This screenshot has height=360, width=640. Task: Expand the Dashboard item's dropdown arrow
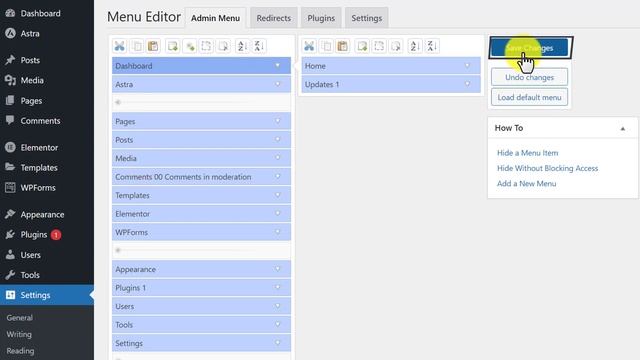coord(278,65)
